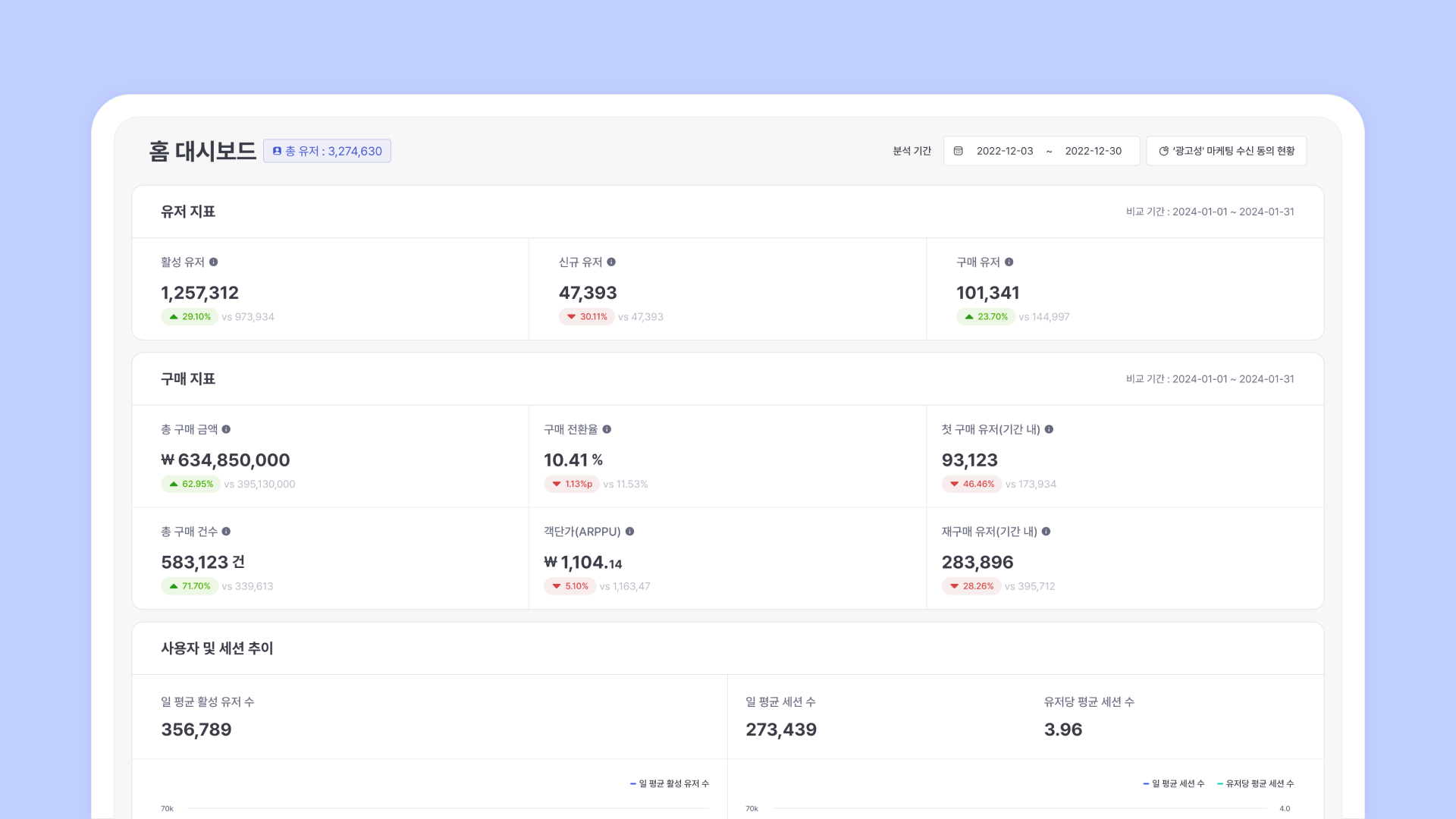This screenshot has width=1456, height=819.
Task: Click info icon beside 구매 전환율
Action: [x=607, y=429]
